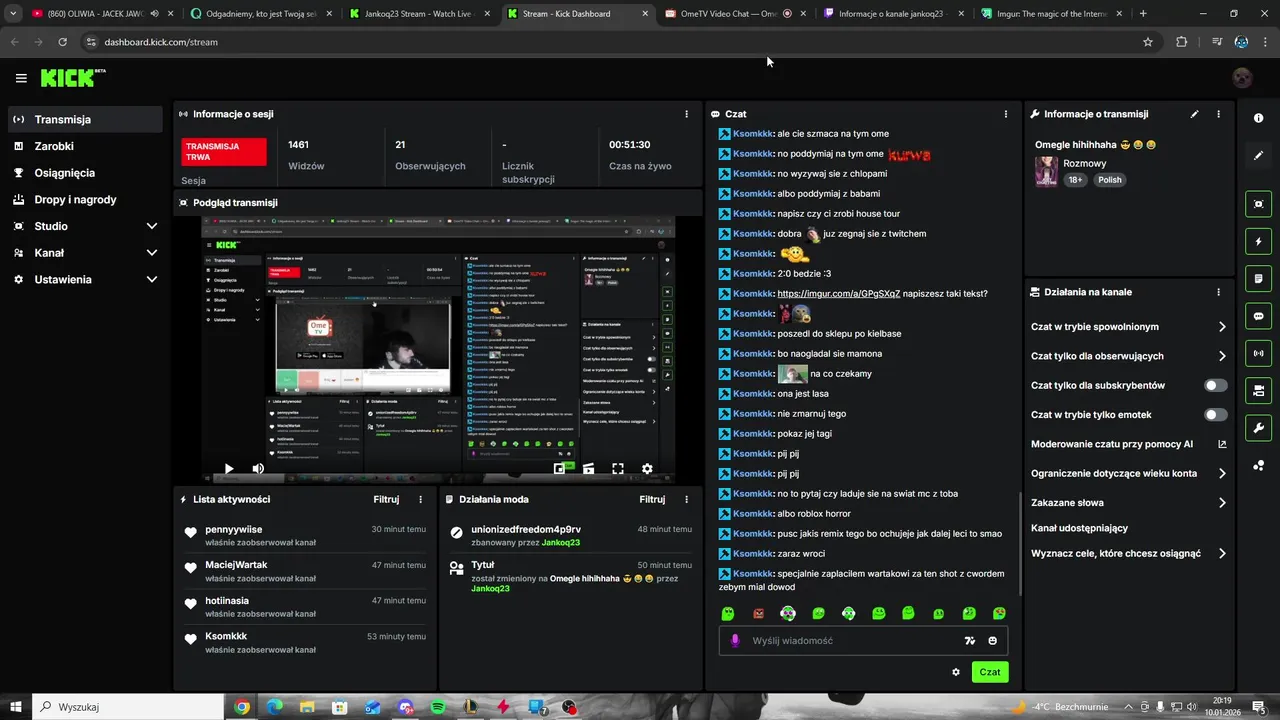The width and height of the screenshot is (1280, 720).
Task: Toggle the stream preview panel icon in right rail
Action: pyautogui.click(x=1258, y=204)
